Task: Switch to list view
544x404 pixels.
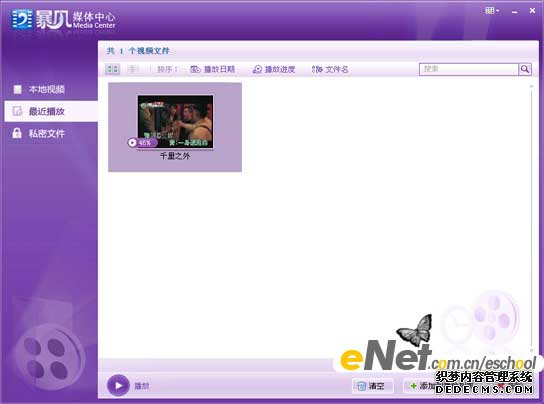Action: click(x=133, y=69)
